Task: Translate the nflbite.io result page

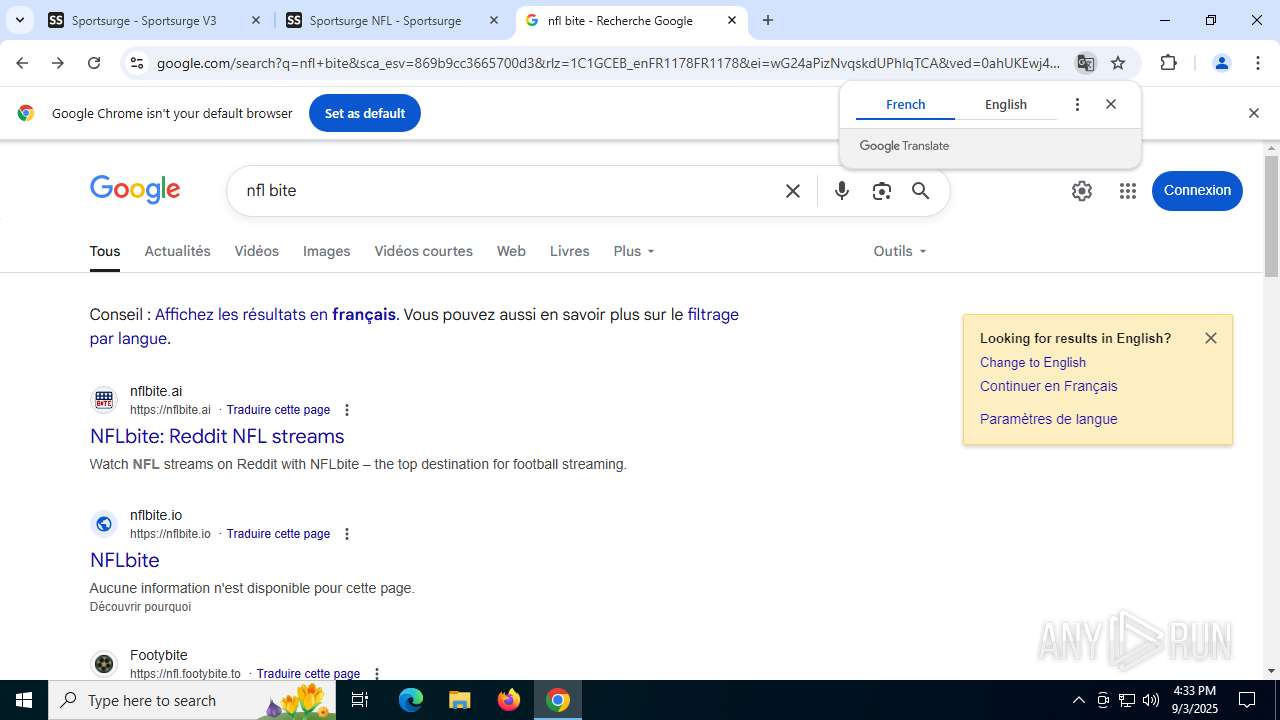Action: (278, 534)
